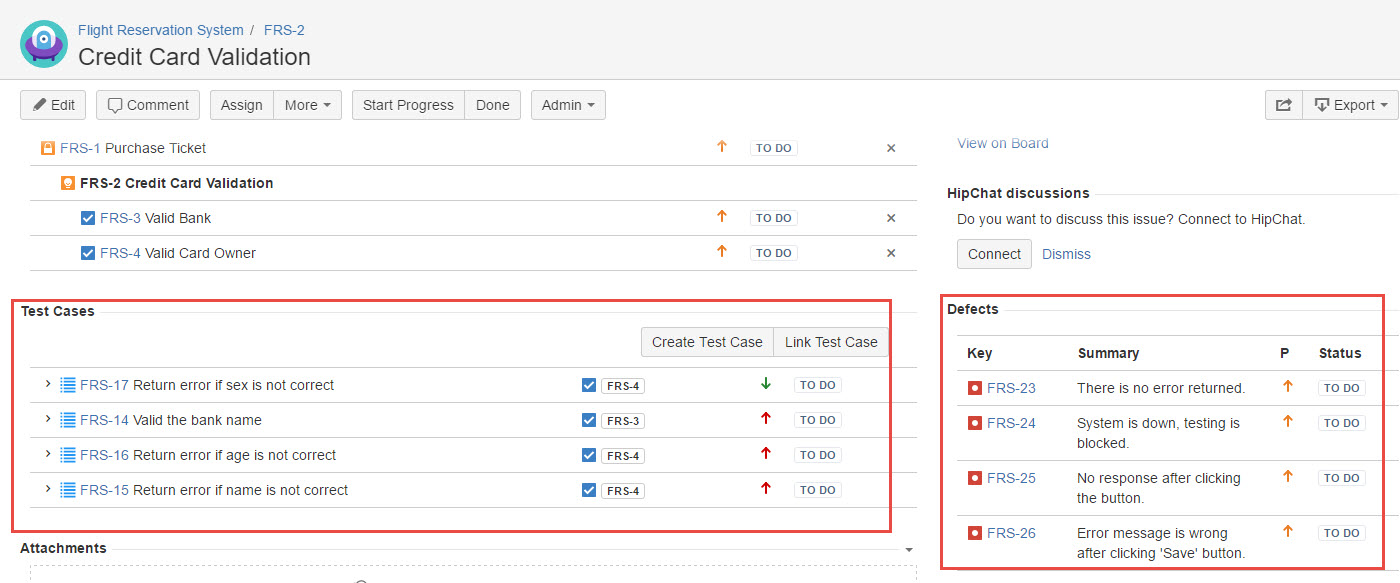1400x583 pixels.
Task: Click the red bug icon beside FRS-23
Action: click(975, 388)
